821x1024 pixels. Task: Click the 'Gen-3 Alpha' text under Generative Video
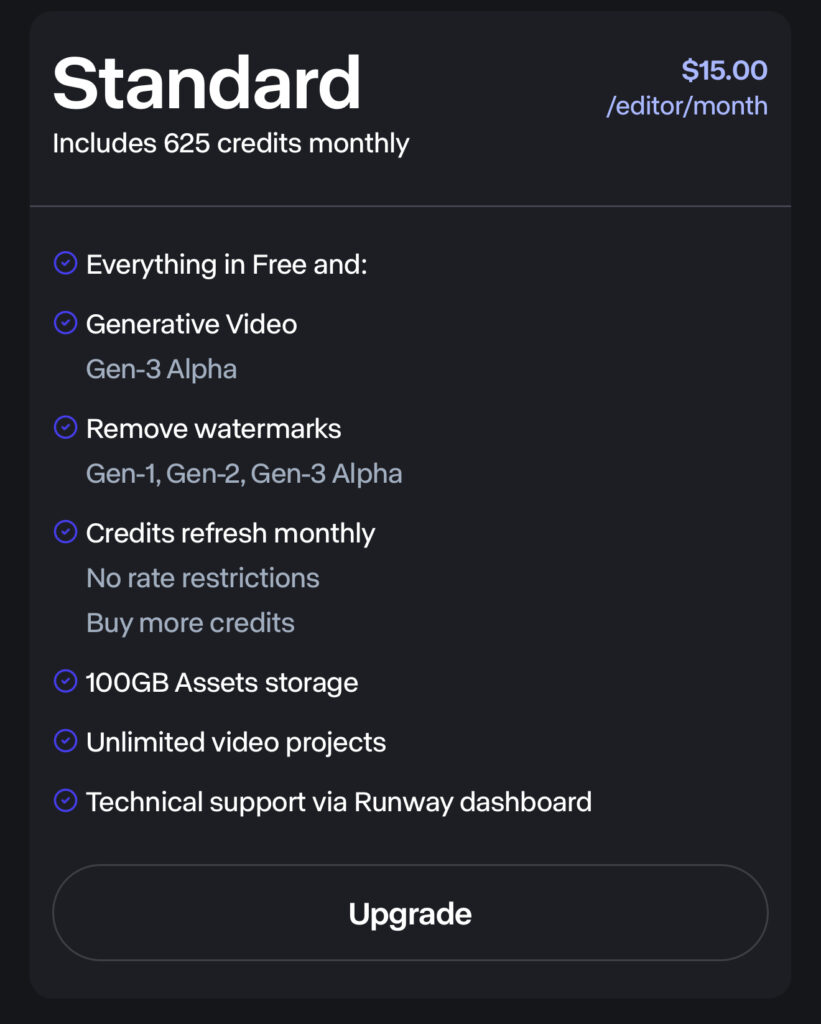161,369
